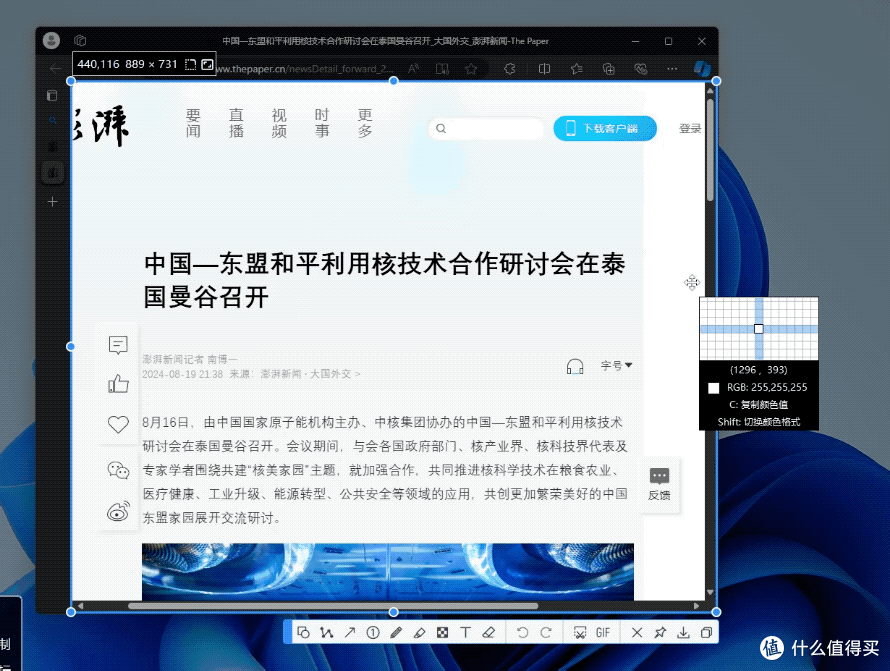The image size is (890, 671).
Task: Open the browser settings and more menu
Action: tap(672, 69)
